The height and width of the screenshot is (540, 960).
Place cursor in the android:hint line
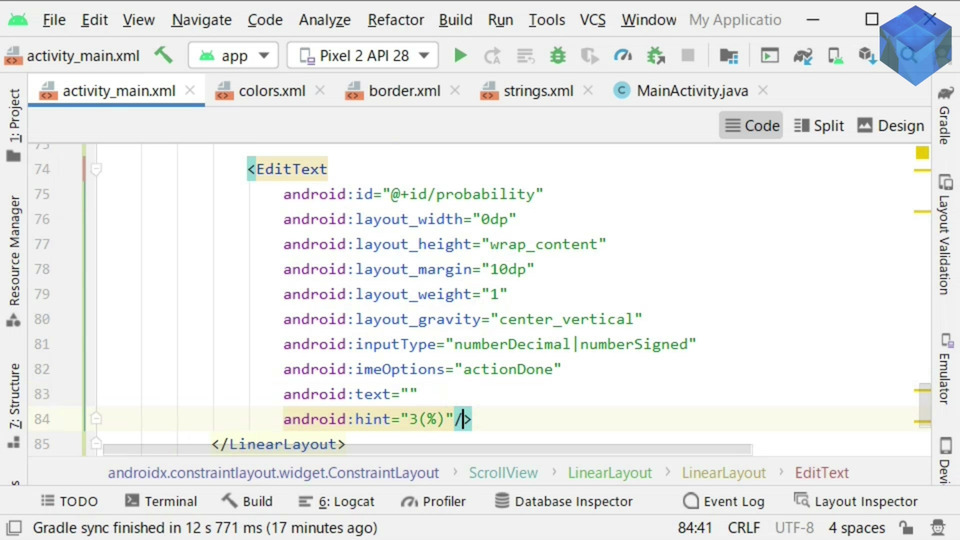[377, 419]
